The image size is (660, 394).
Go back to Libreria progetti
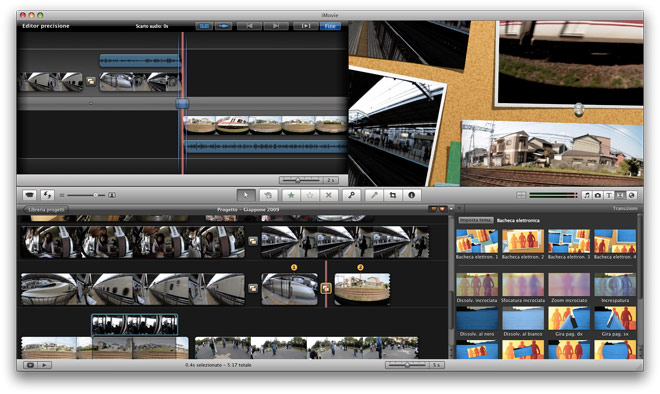46,209
